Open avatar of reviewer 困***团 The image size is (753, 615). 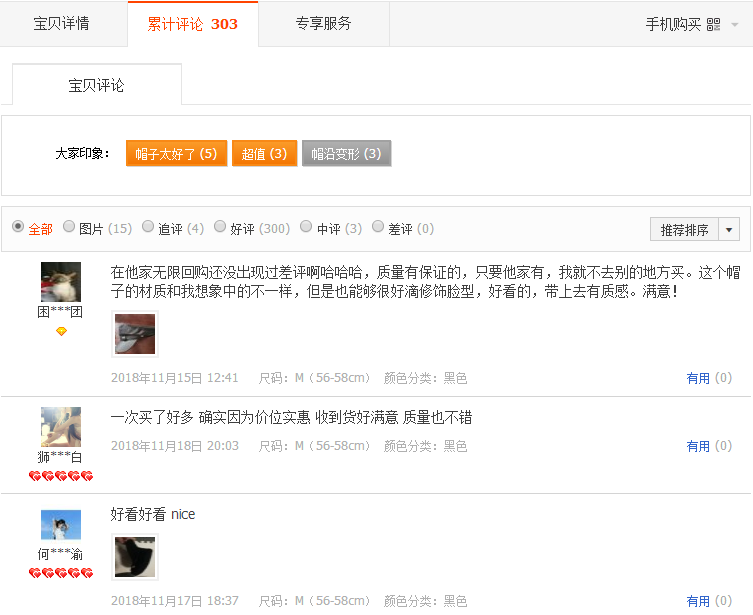point(61,282)
